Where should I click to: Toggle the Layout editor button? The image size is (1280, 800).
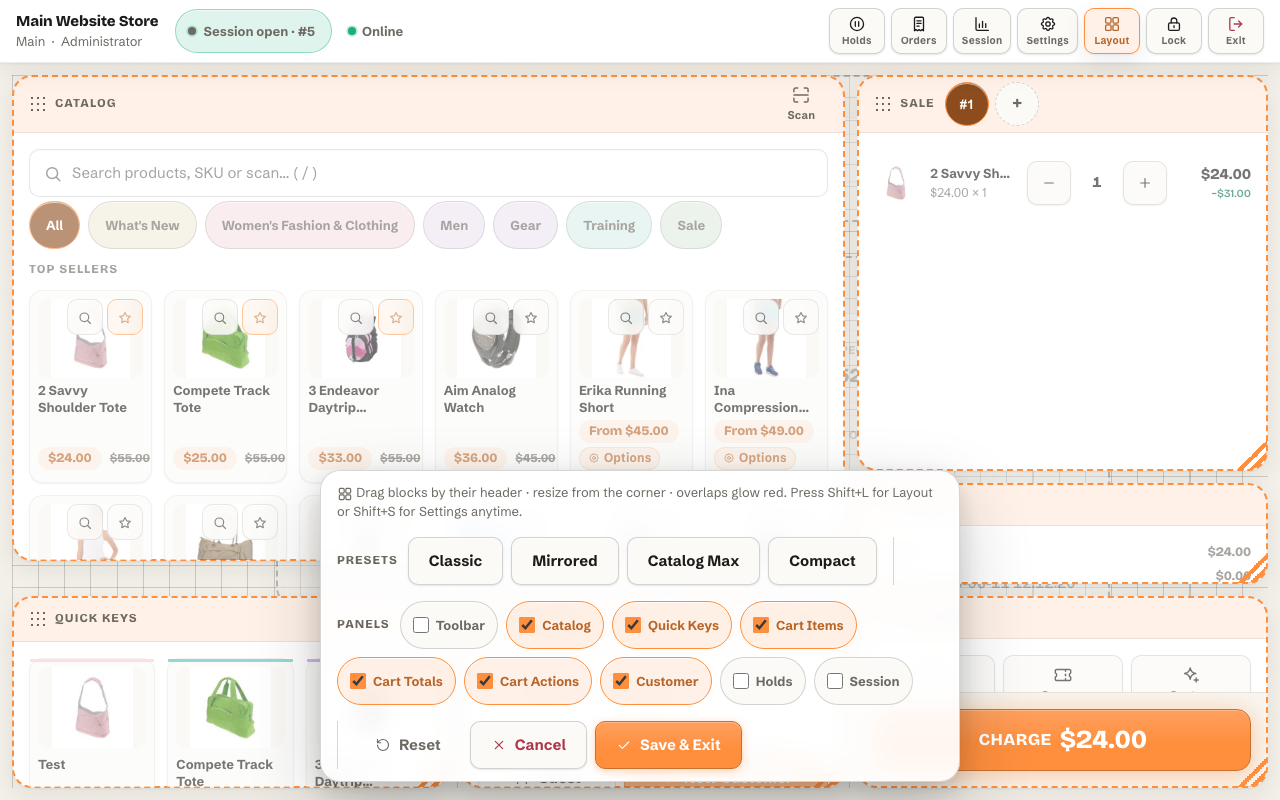click(1112, 31)
